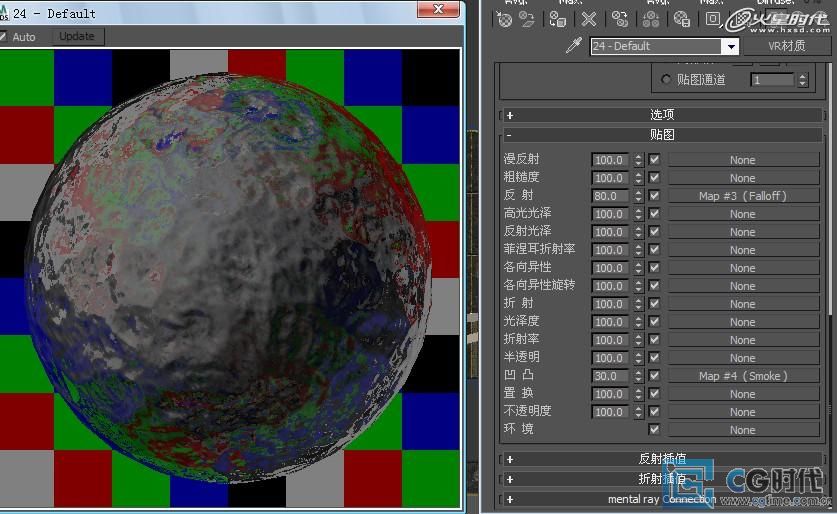Click the Put to Library icon
The image size is (837, 514).
pyautogui.click(x=682, y=20)
